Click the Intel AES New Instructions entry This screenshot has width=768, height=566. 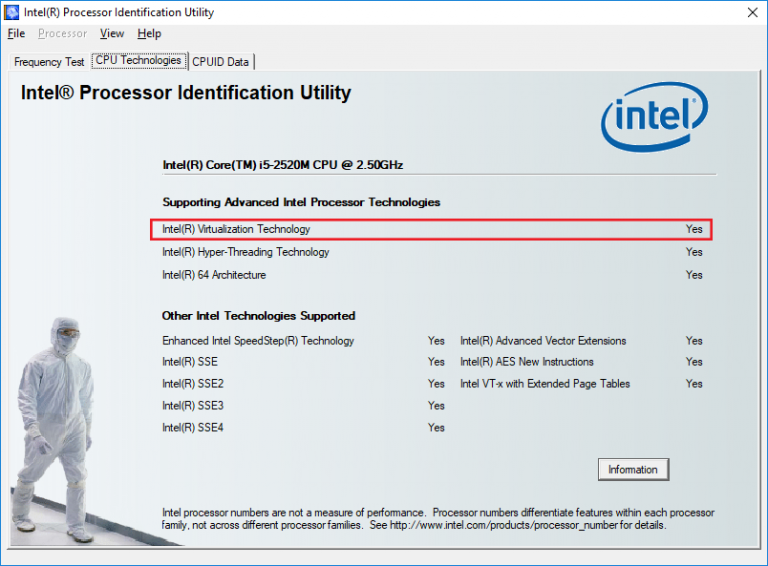pos(526,362)
